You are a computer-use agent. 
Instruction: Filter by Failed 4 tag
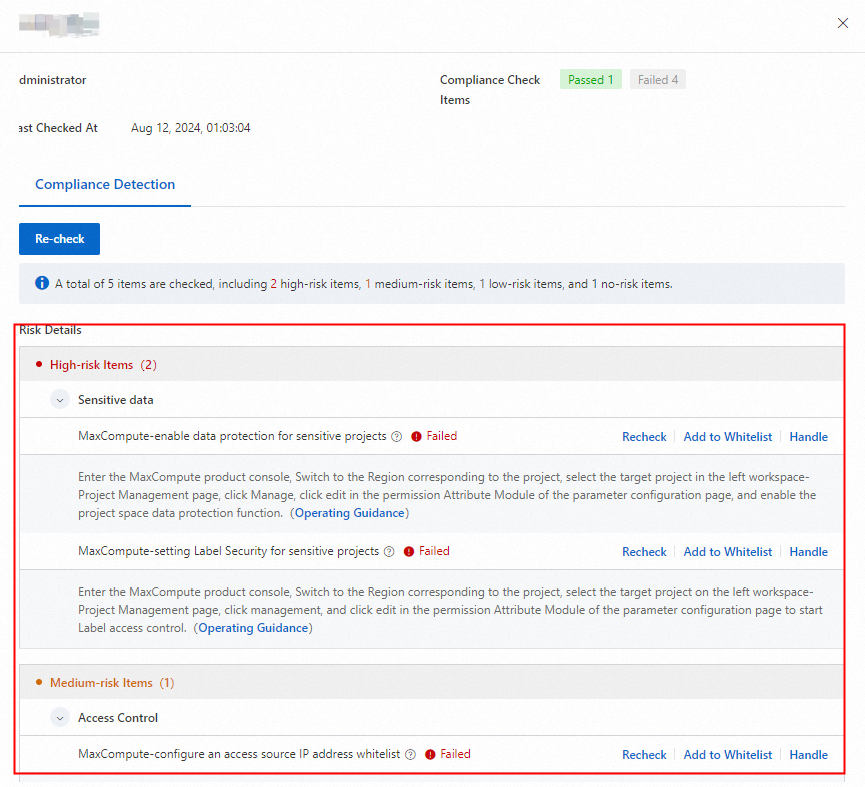tap(658, 80)
